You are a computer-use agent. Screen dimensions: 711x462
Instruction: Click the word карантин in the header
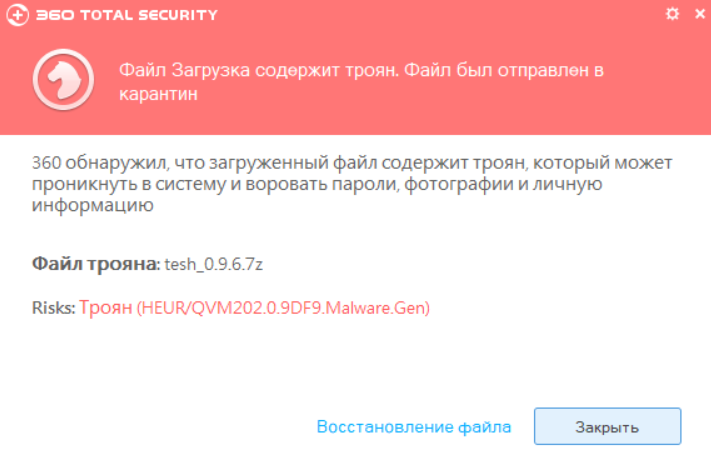pyautogui.click(x=158, y=94)
